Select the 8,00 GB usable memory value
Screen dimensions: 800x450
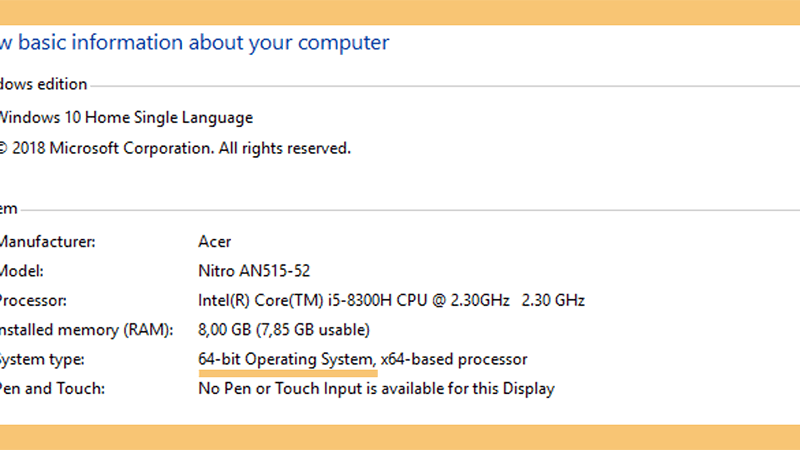coord(284,330)
